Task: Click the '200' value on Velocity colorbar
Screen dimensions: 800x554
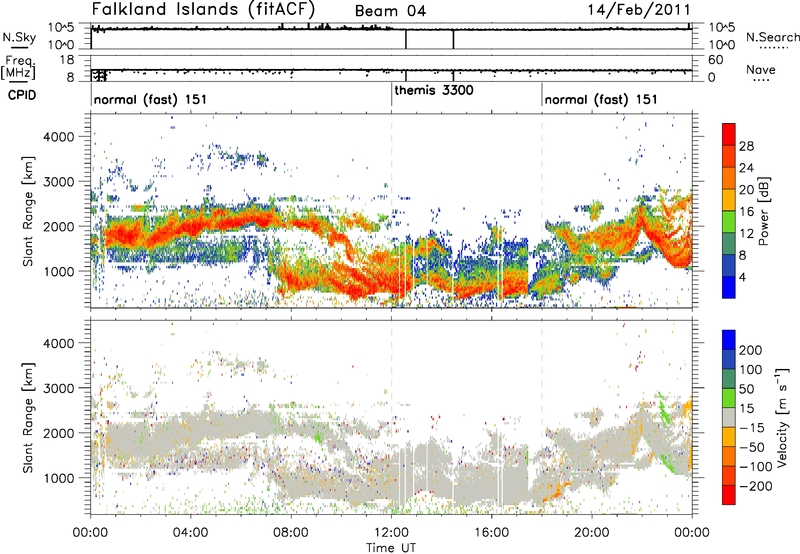Action: point(751,350)
